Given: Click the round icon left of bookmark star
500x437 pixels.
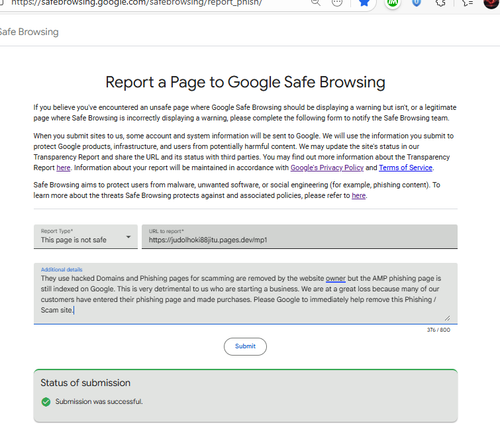Looking at the screenshot, I should (x=337, y=3).
